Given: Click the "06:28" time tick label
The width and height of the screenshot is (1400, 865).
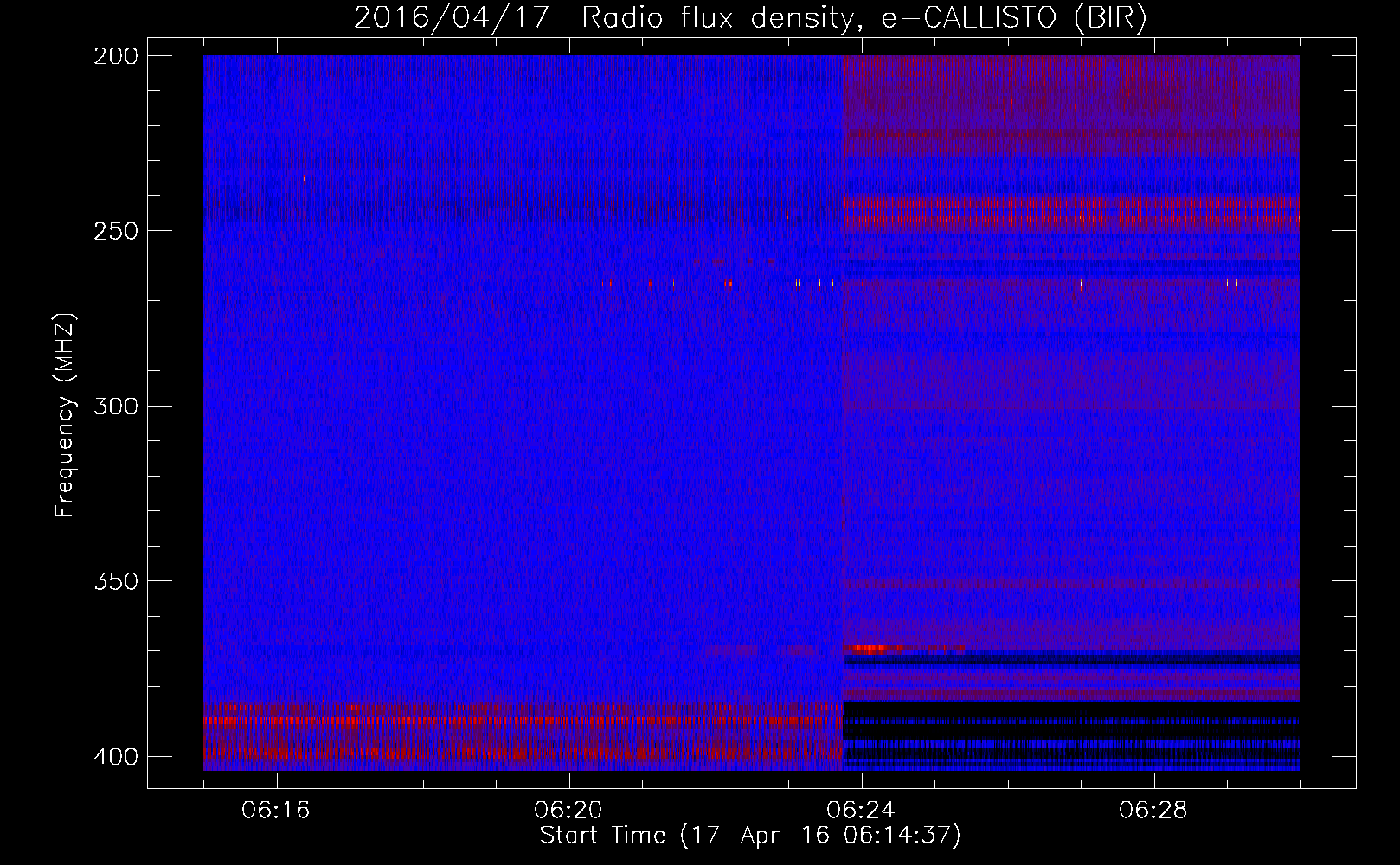Looking at the screenshot, I should (x=1153, y=810).
